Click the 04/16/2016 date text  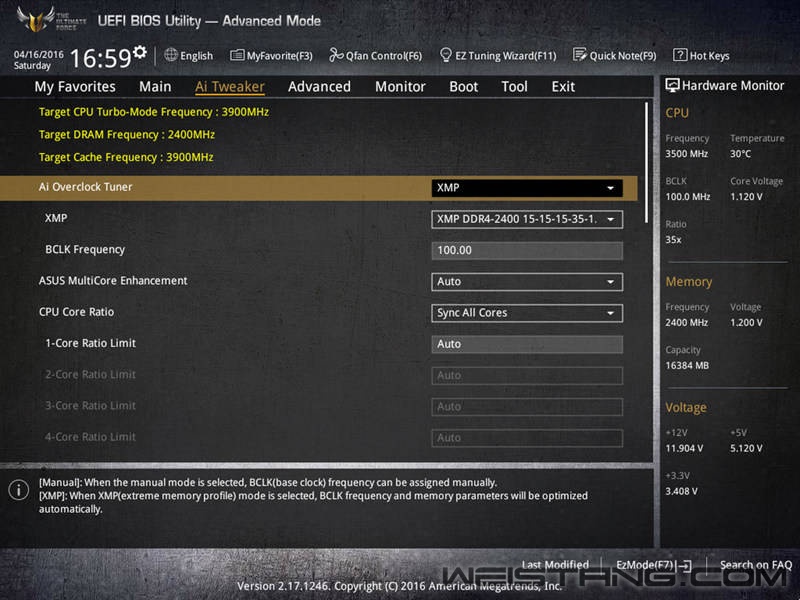coord(39,54)
